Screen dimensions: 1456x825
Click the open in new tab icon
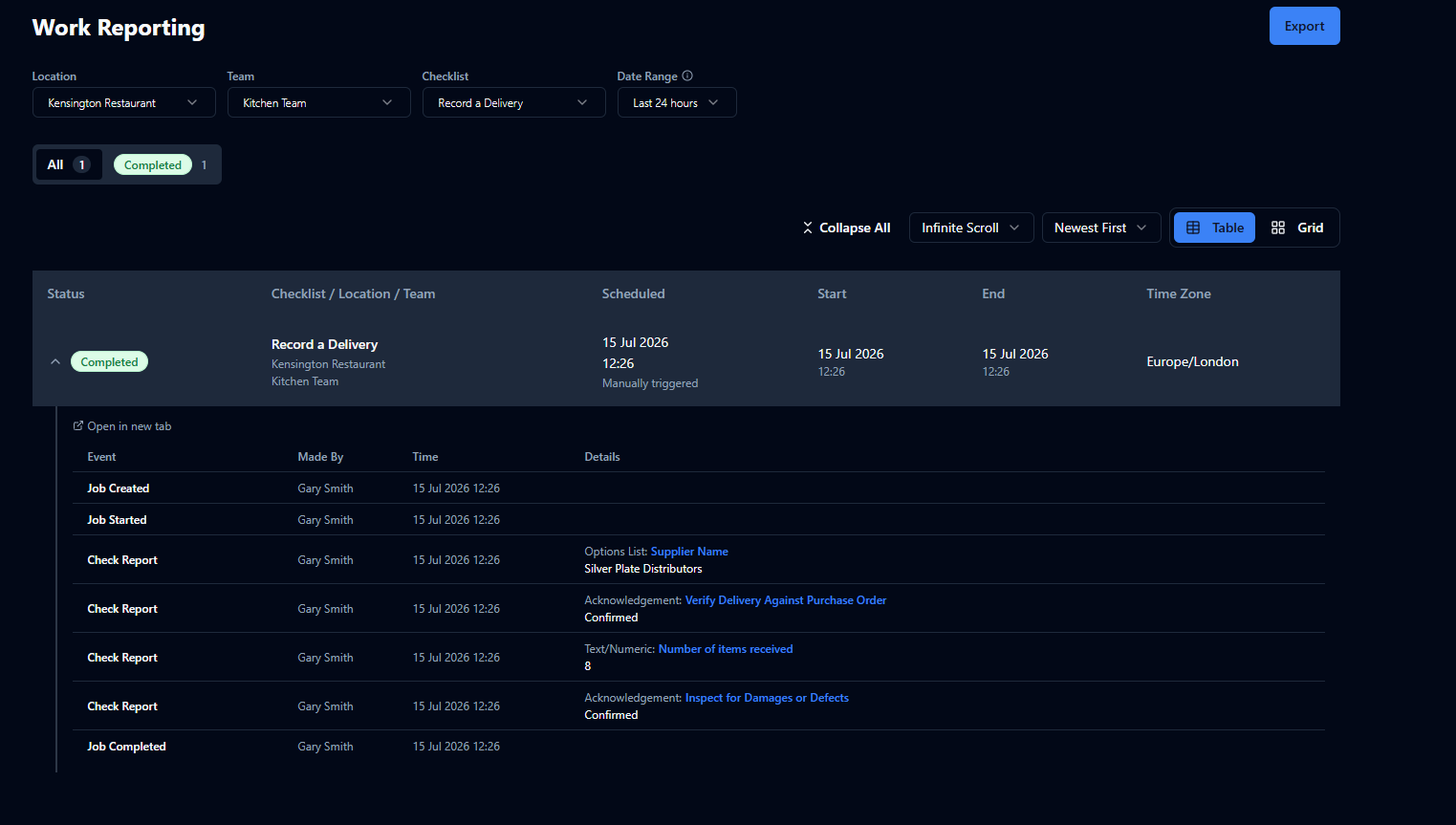point(78,426)
